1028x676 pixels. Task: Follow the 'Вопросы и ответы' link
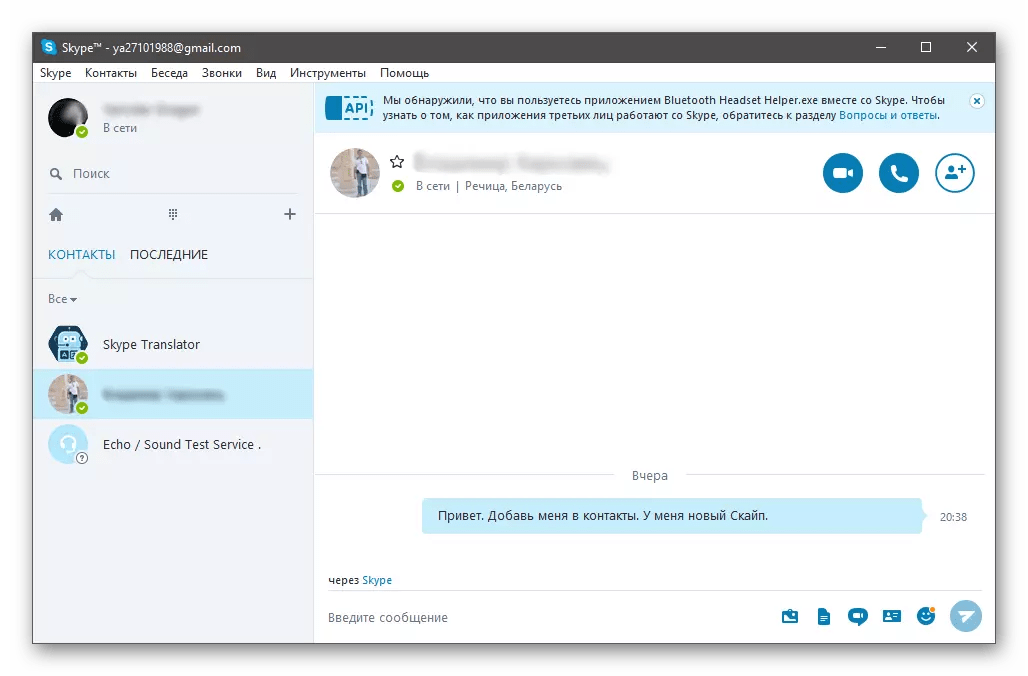click(888, 115)
